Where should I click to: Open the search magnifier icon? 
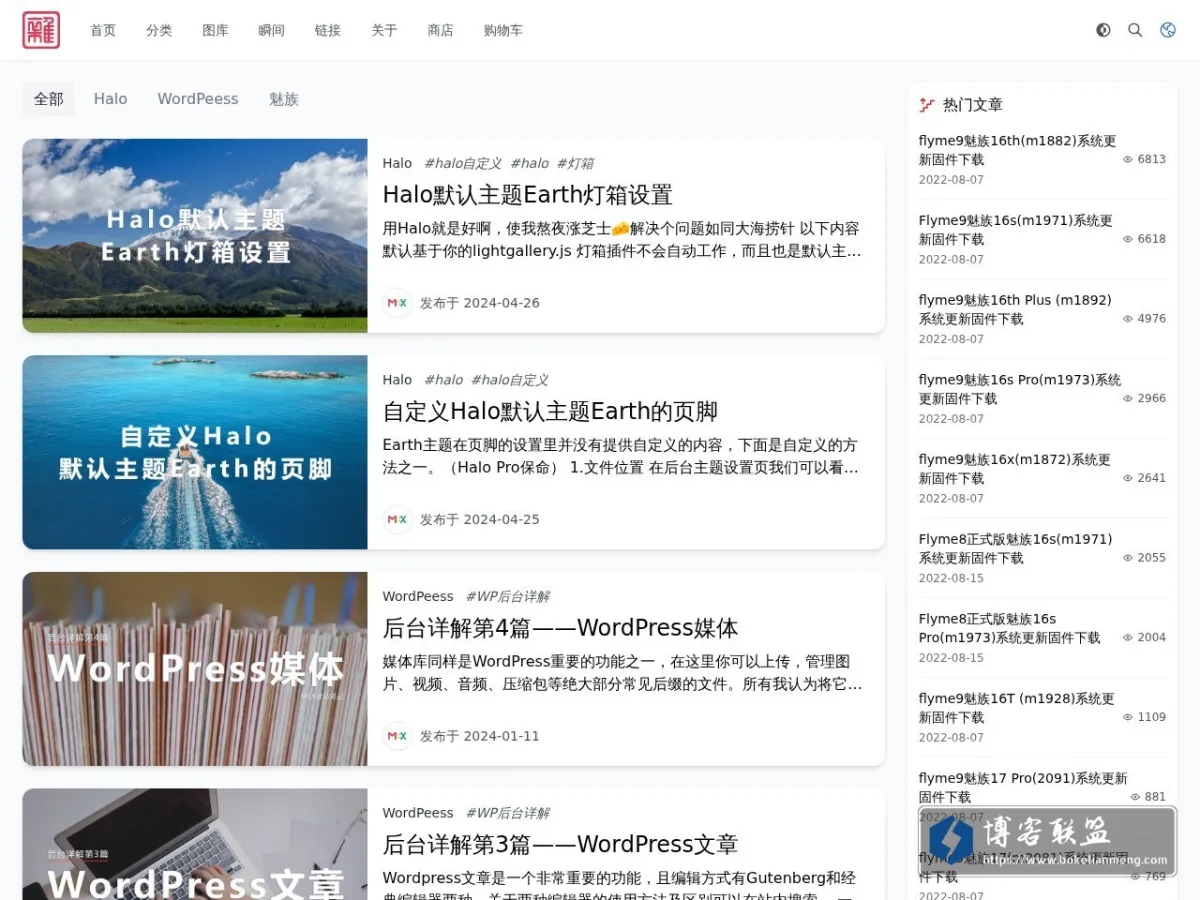coord(1135,30)
